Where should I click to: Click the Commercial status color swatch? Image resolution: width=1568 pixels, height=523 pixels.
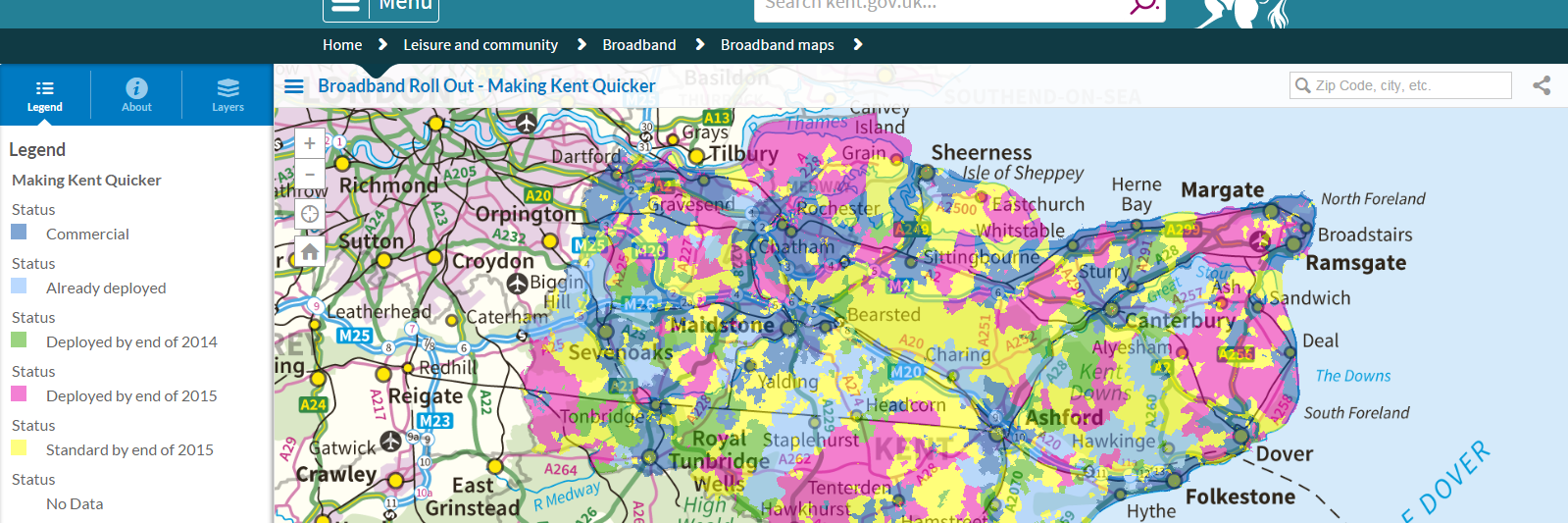(19, 233)
